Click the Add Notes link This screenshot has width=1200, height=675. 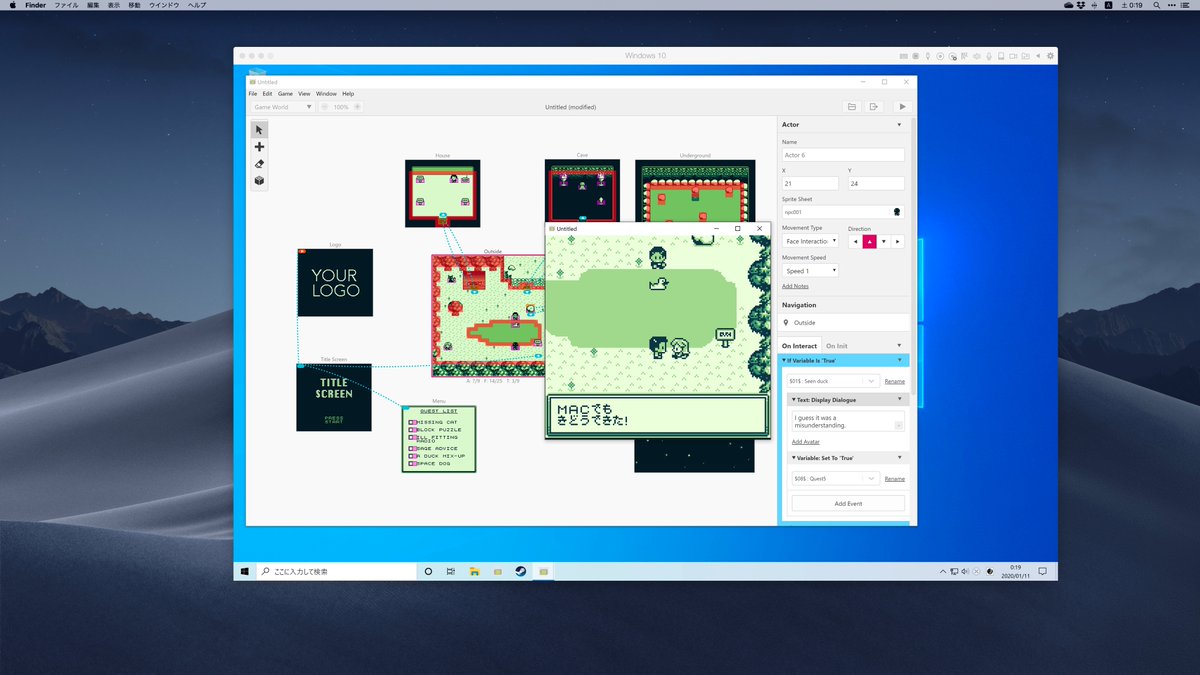(795, 286)
